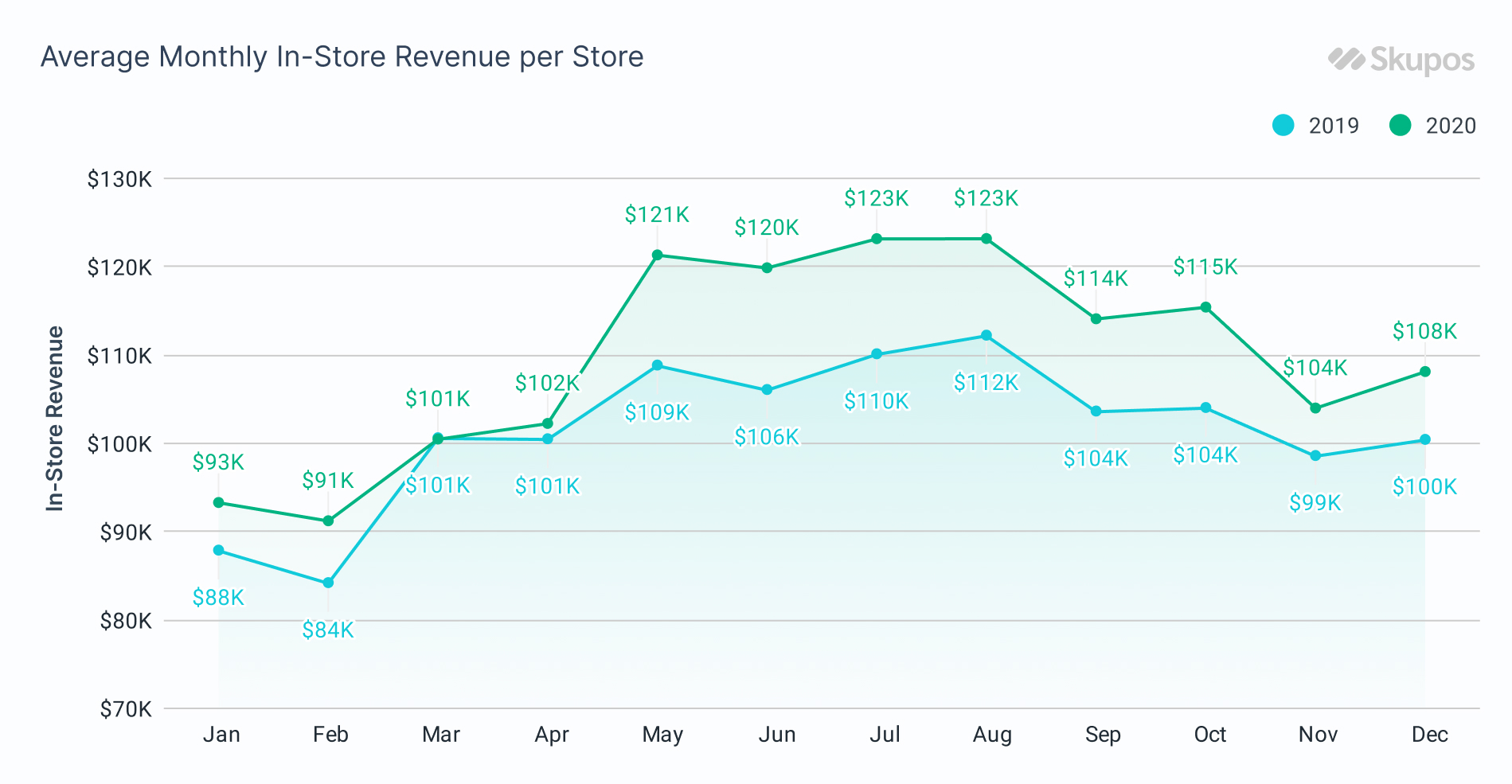Click the 2020 April data point
The image size is (1512, 784).
548,423
